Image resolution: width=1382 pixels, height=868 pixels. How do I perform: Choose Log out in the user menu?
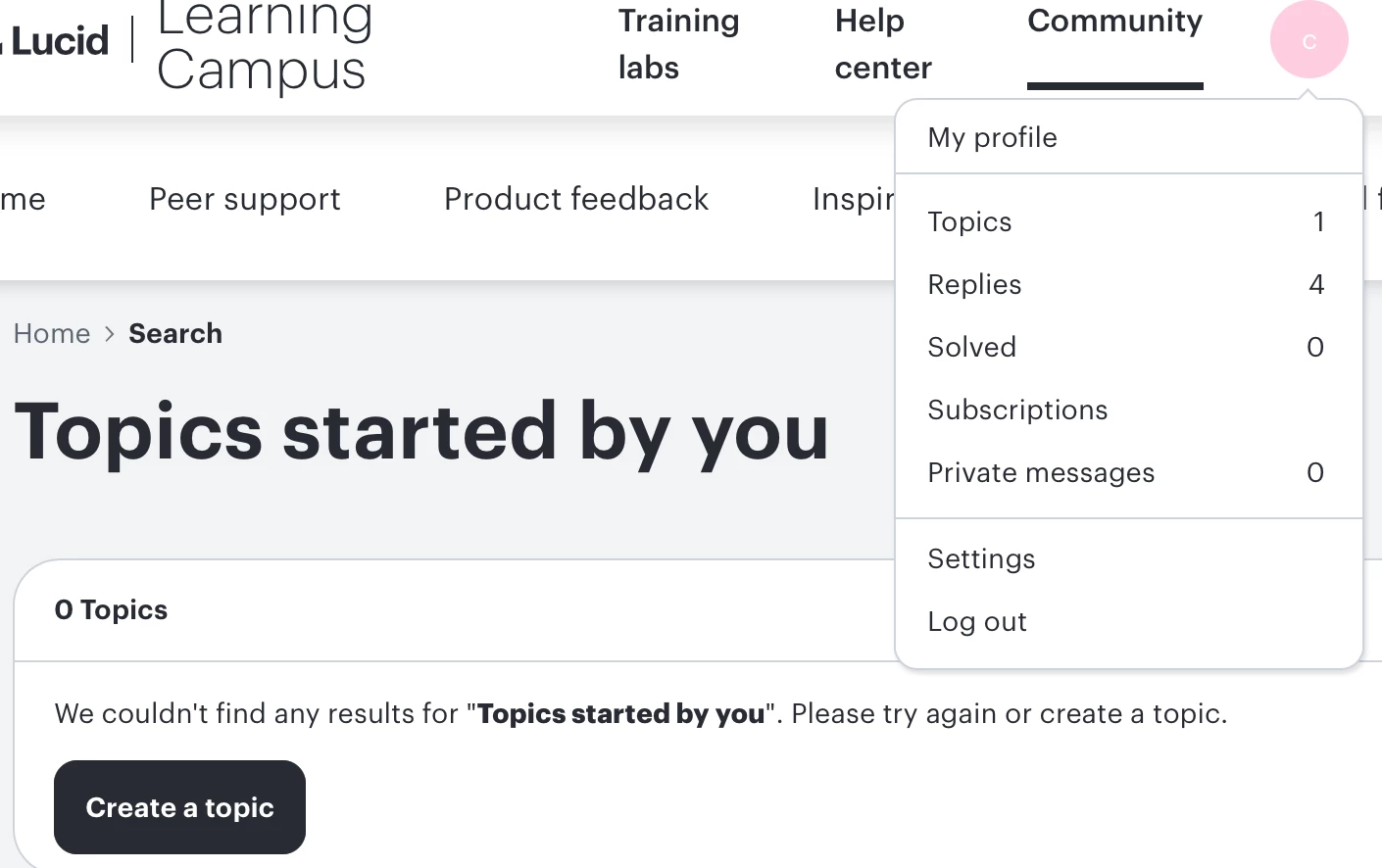(x=1129, y=621)
